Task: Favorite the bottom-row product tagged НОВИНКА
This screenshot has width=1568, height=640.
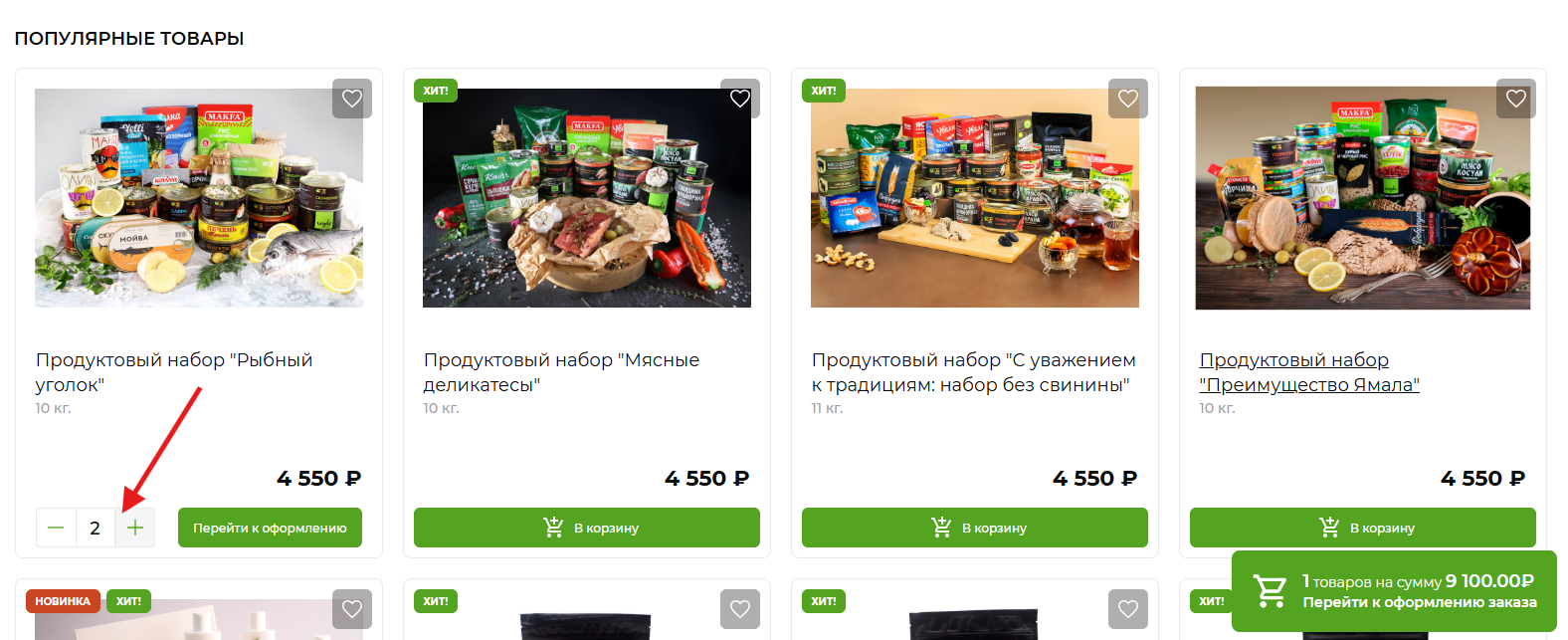Action: 352,609
